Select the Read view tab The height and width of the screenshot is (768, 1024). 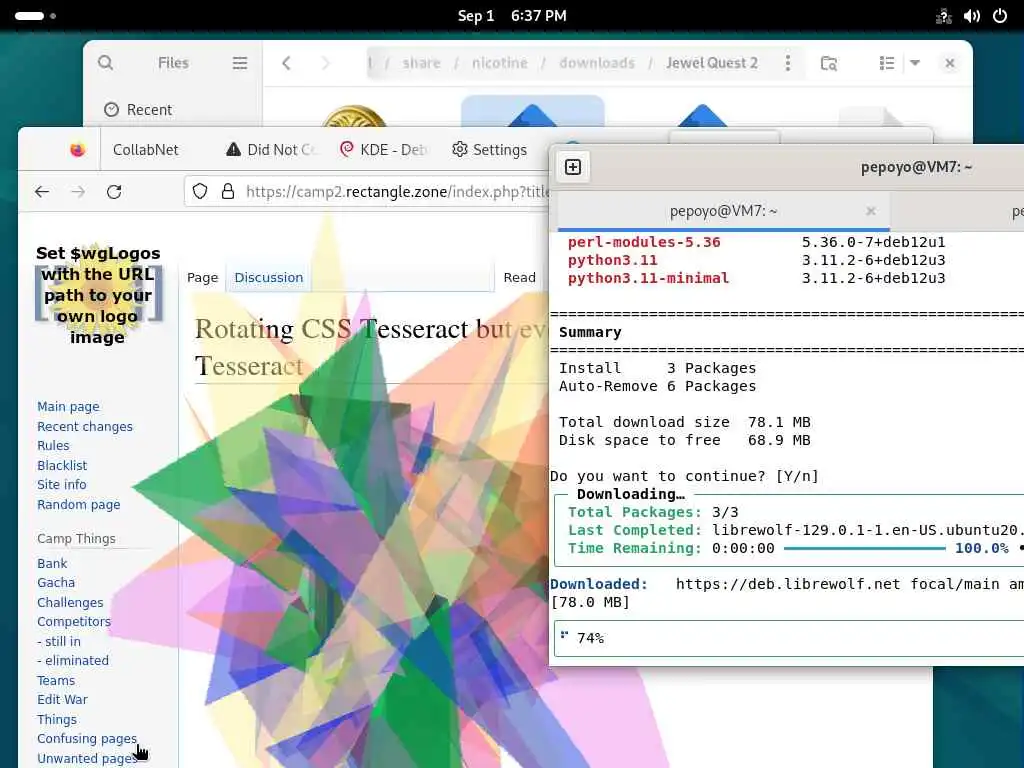pos(519,278)
